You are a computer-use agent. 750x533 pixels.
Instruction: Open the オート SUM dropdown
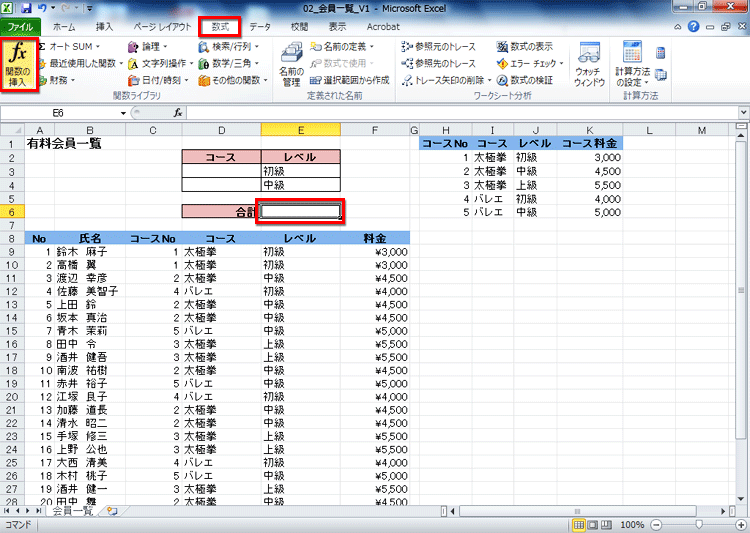coord(70,46)
